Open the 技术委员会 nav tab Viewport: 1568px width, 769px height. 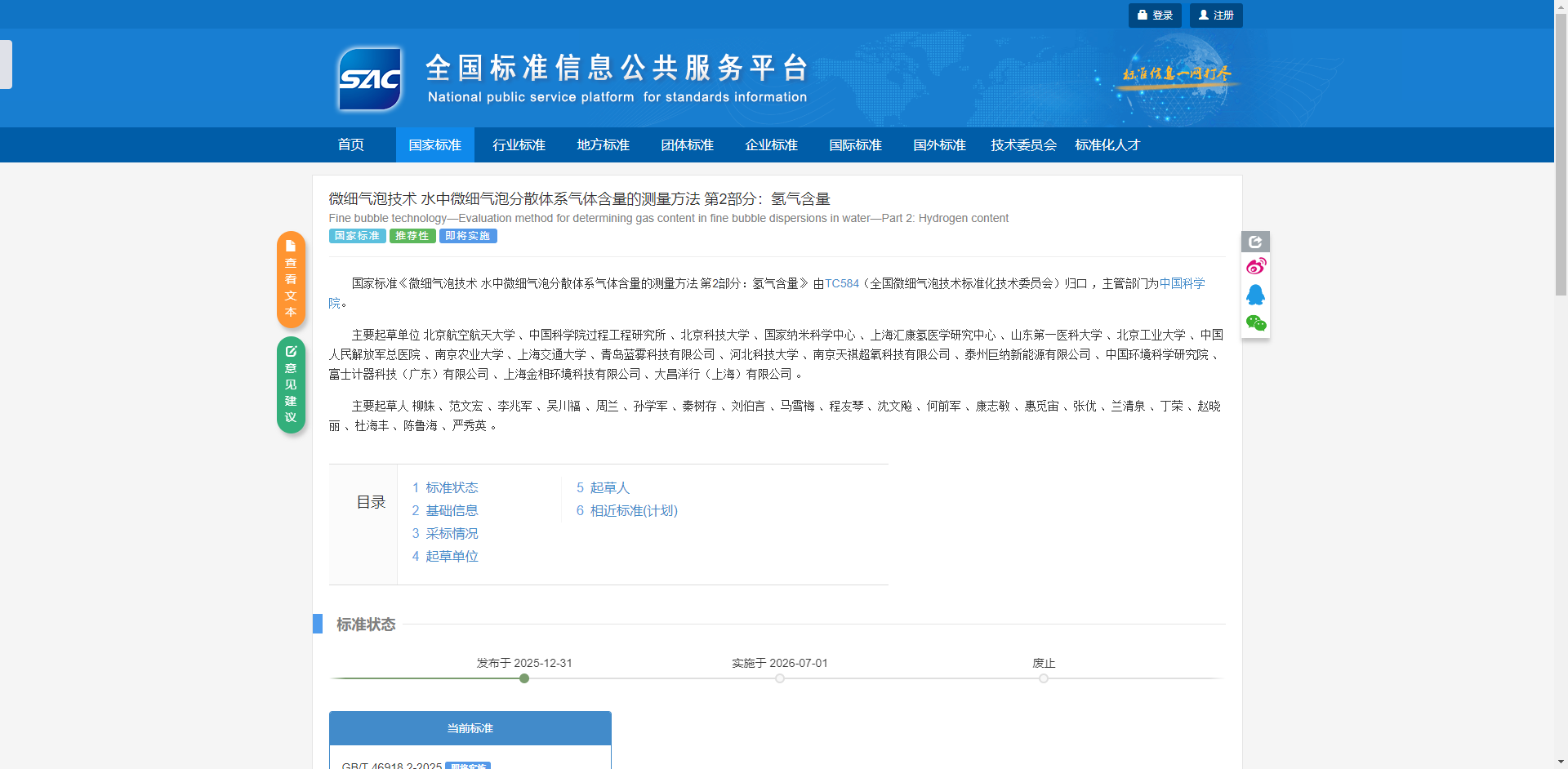1023,144
